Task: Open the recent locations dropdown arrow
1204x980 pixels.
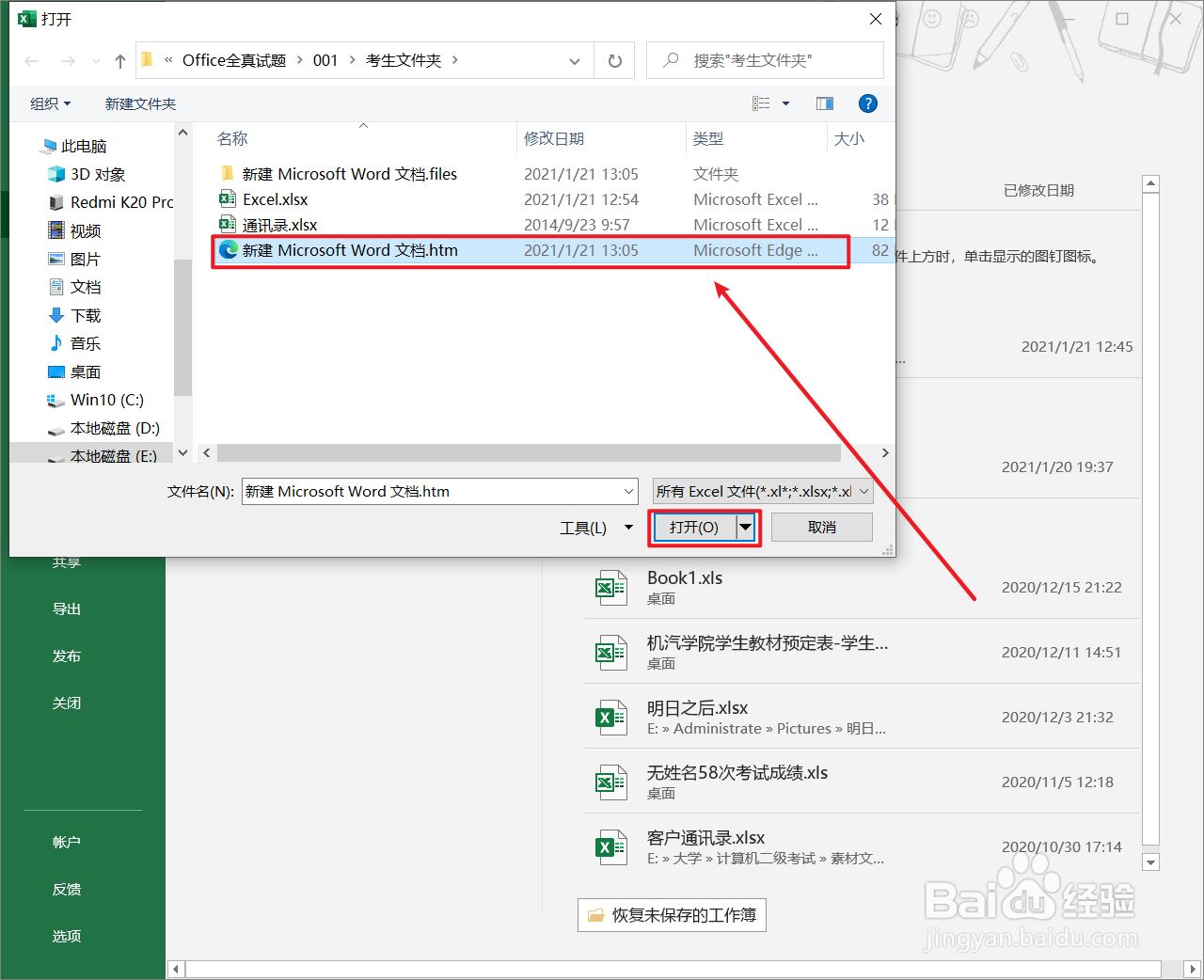Action: click(96, 61)
